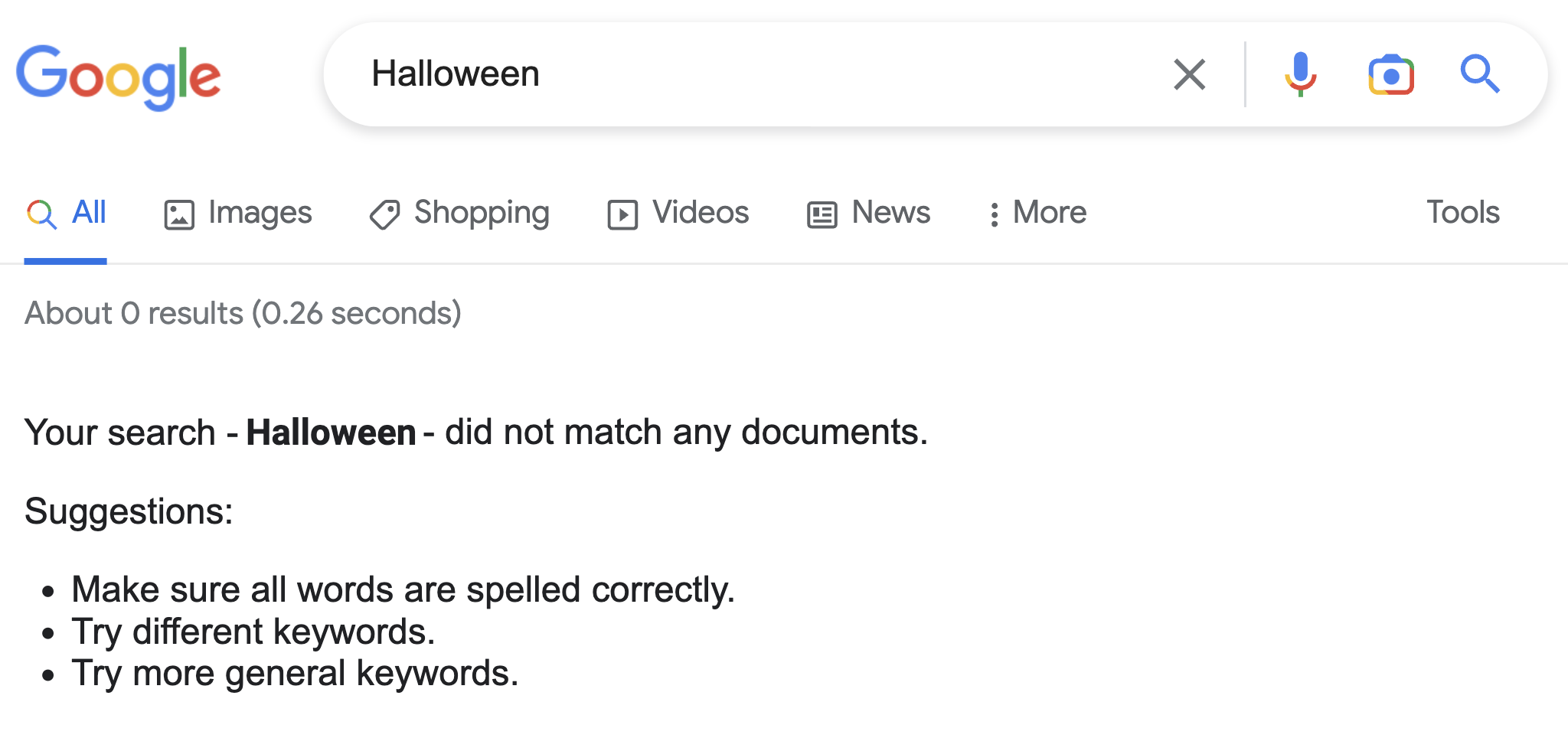Image resolution: width=1568 pixels, height=738 pixels.
Task: Switch to the All results tab
Action: pyautogui.click(x=89, y=212)
